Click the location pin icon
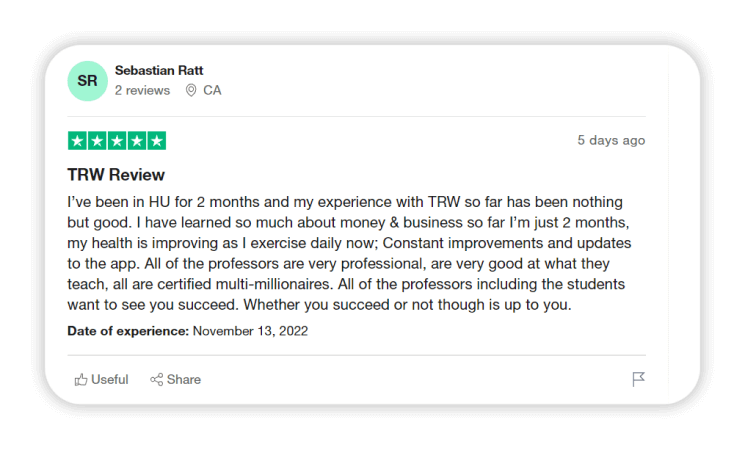The image size is (745, 450). (191, 90)
